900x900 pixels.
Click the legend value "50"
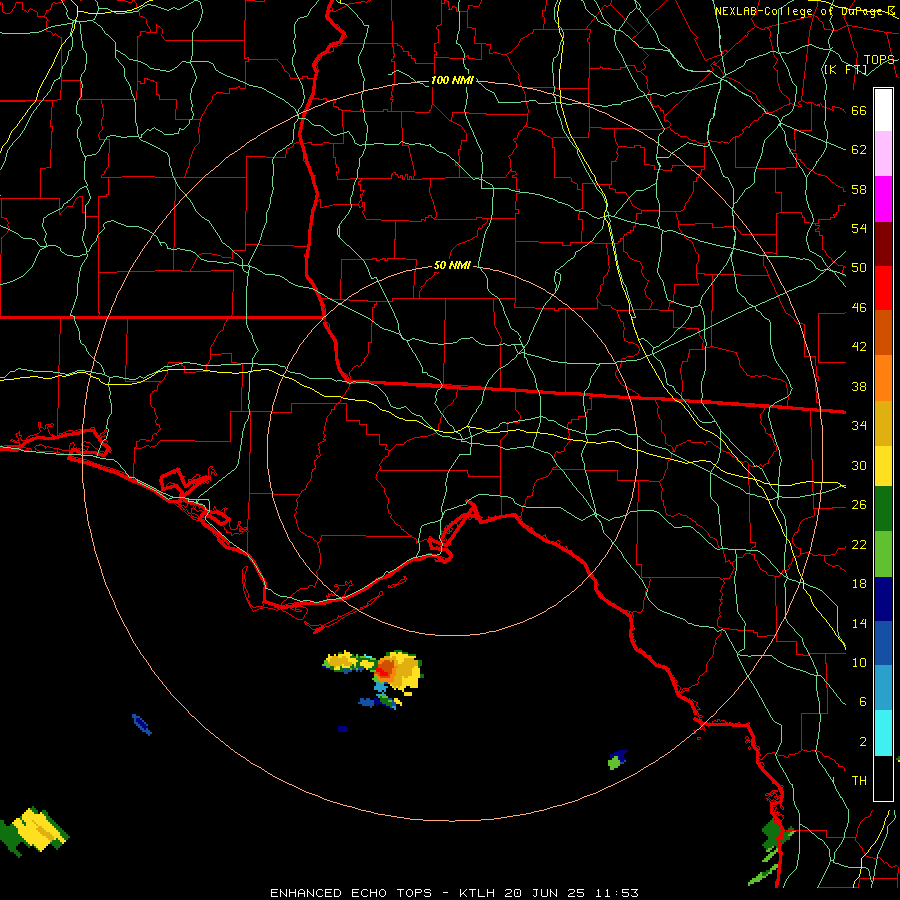[859, 268]
